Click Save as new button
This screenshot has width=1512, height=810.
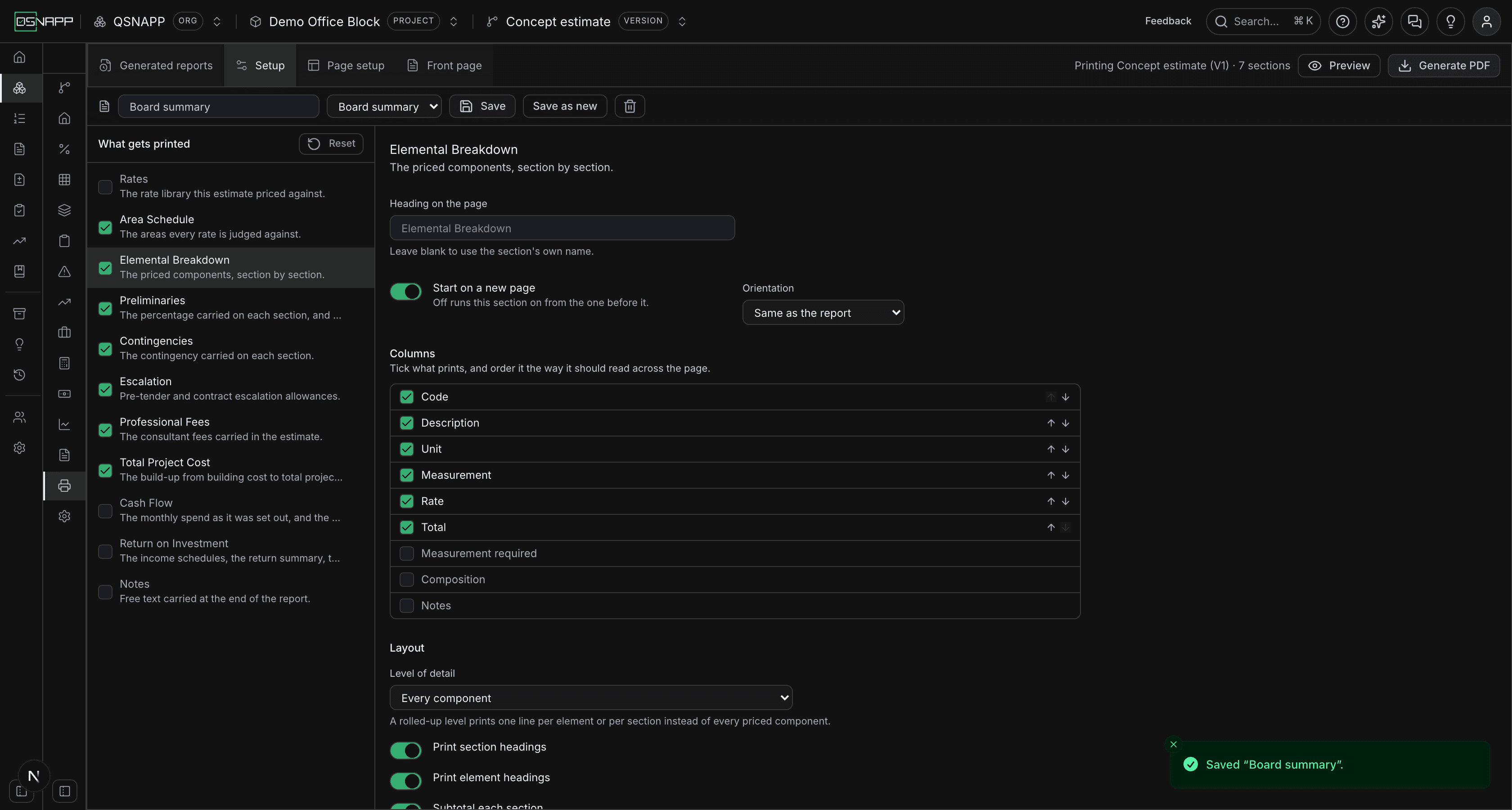[565, 106]
